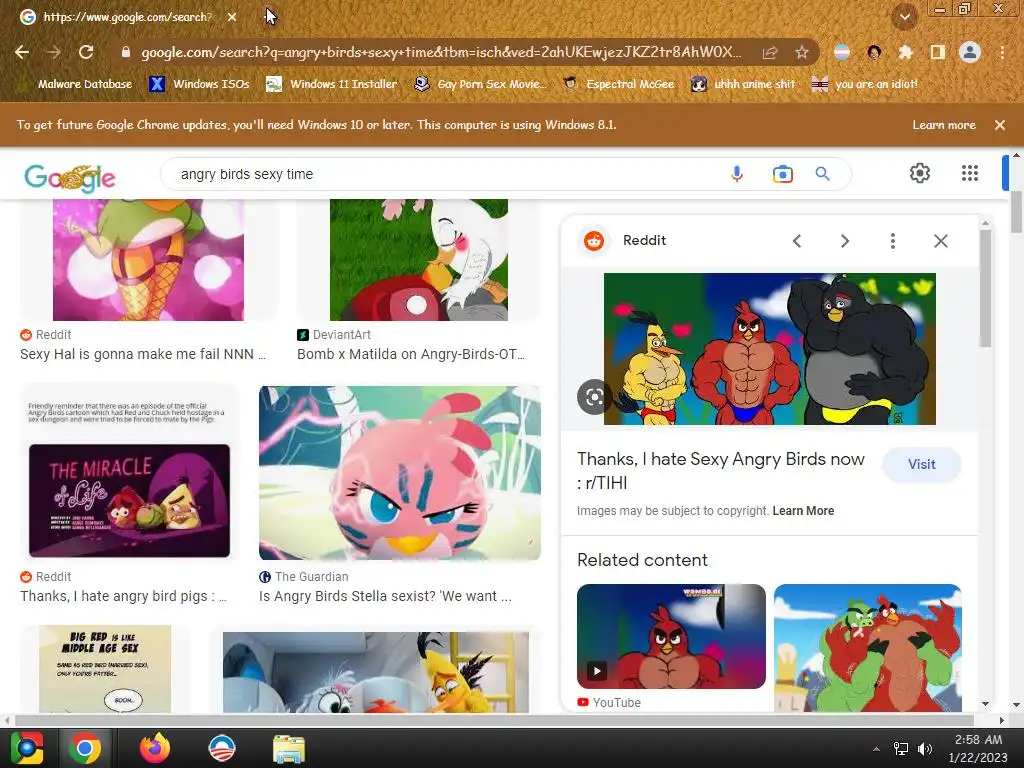Image resolution: width=1024 pixels, height=768 pixels.
Task: Open Bomb x Matilda DeviantArt thumbnail
Action: [x=419, y=260]
